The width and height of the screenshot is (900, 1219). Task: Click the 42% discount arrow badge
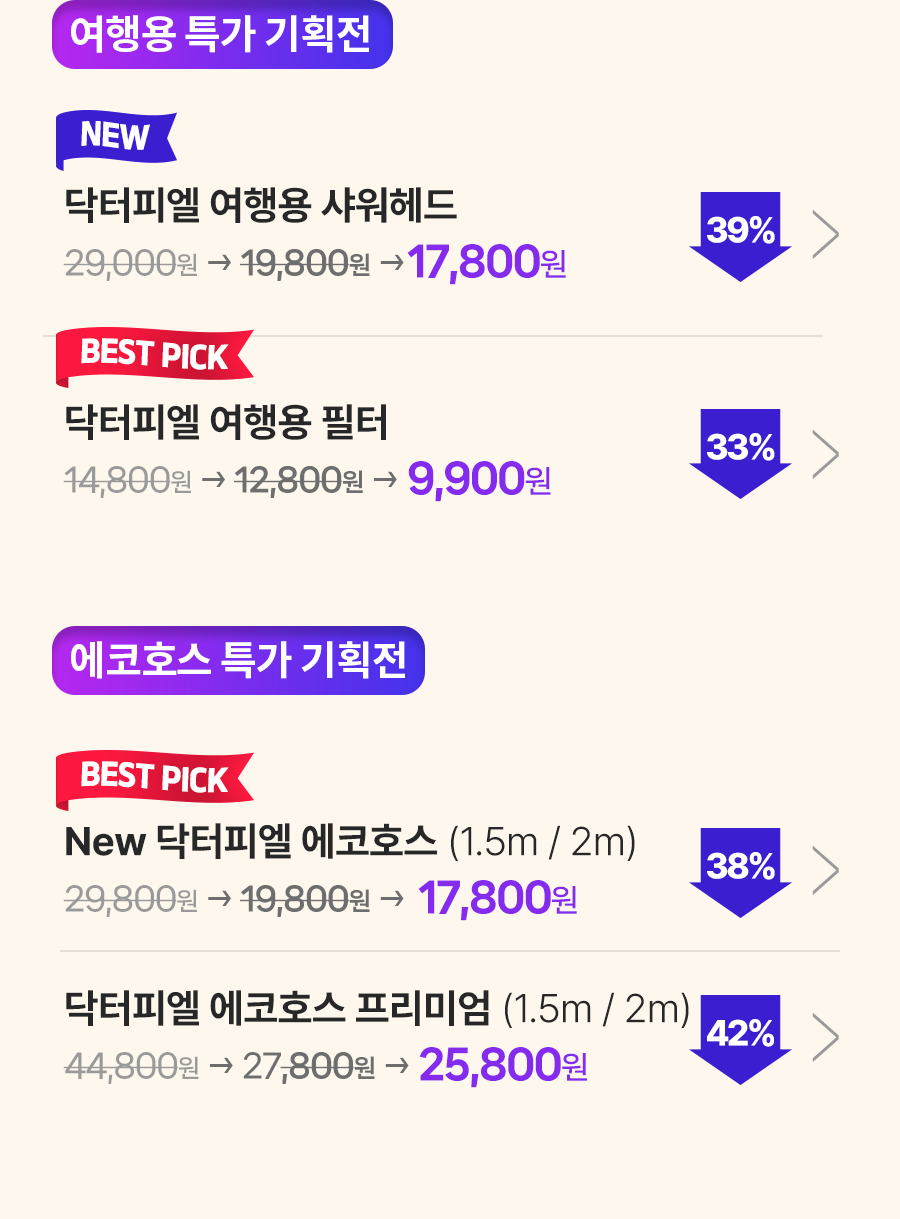(x=740, y=1040)
